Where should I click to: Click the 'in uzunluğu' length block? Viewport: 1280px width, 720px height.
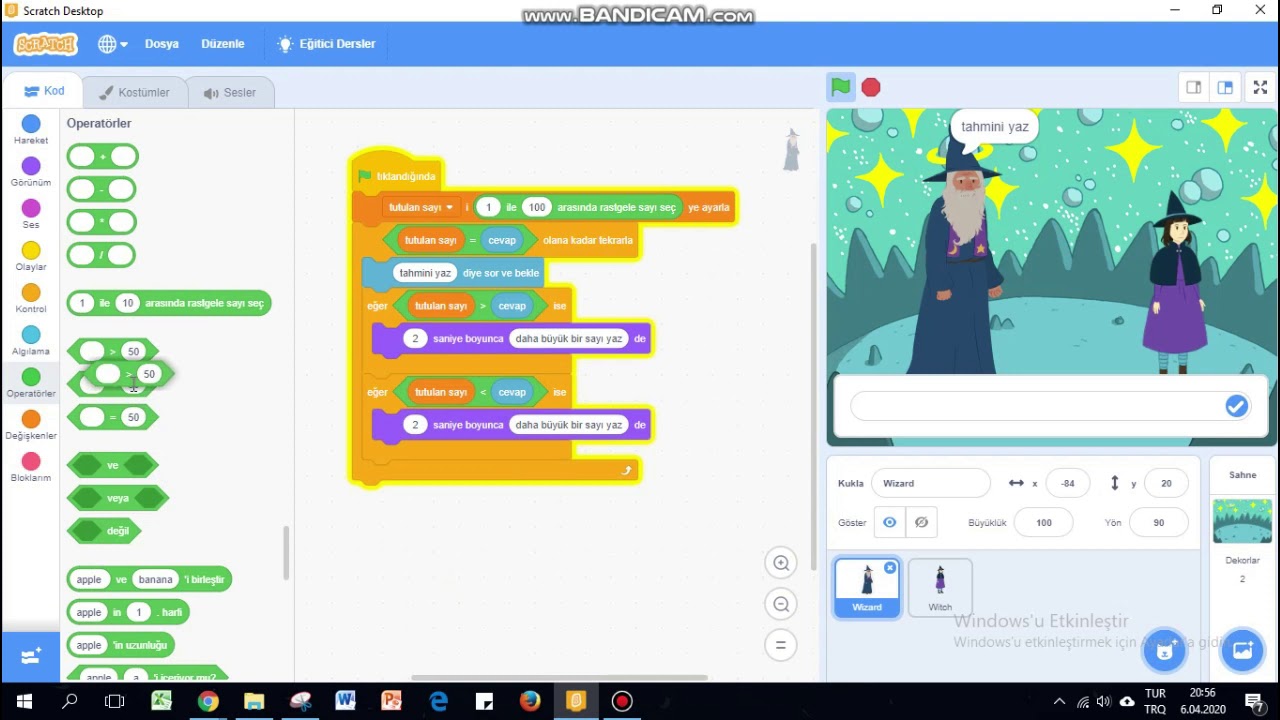click(121, 645)
